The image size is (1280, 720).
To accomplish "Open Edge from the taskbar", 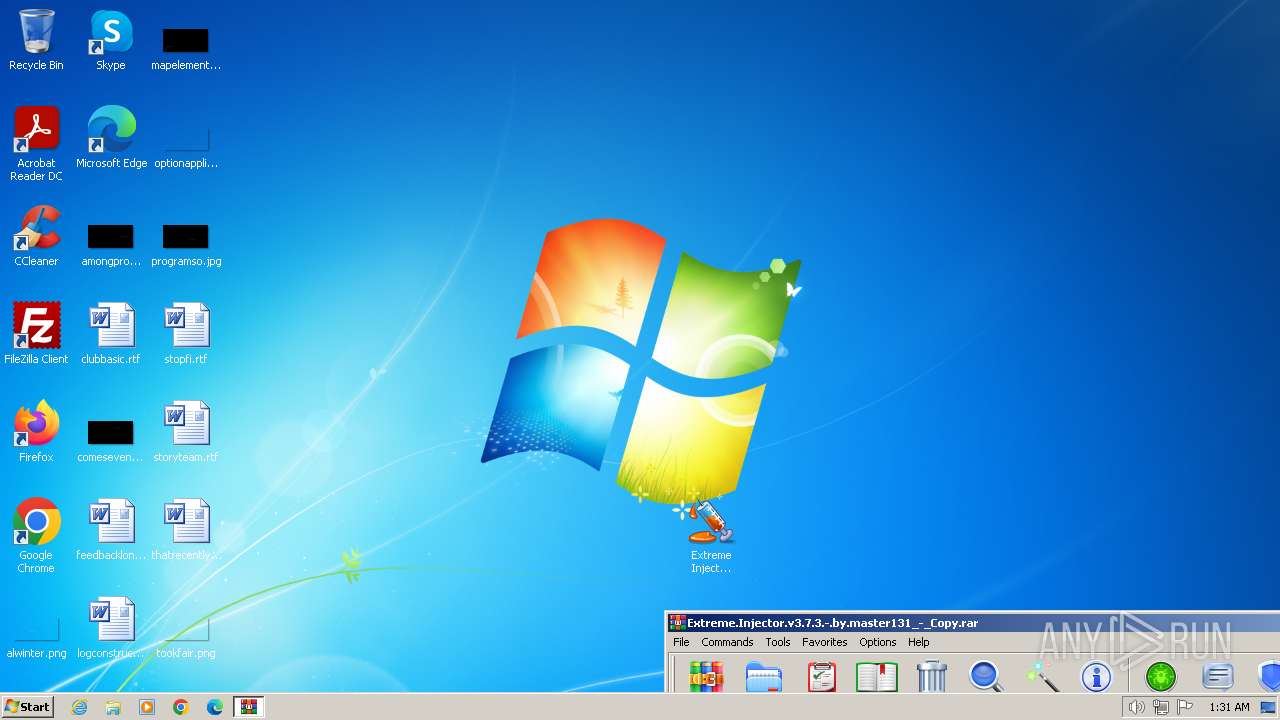I will tap(215, 707).
